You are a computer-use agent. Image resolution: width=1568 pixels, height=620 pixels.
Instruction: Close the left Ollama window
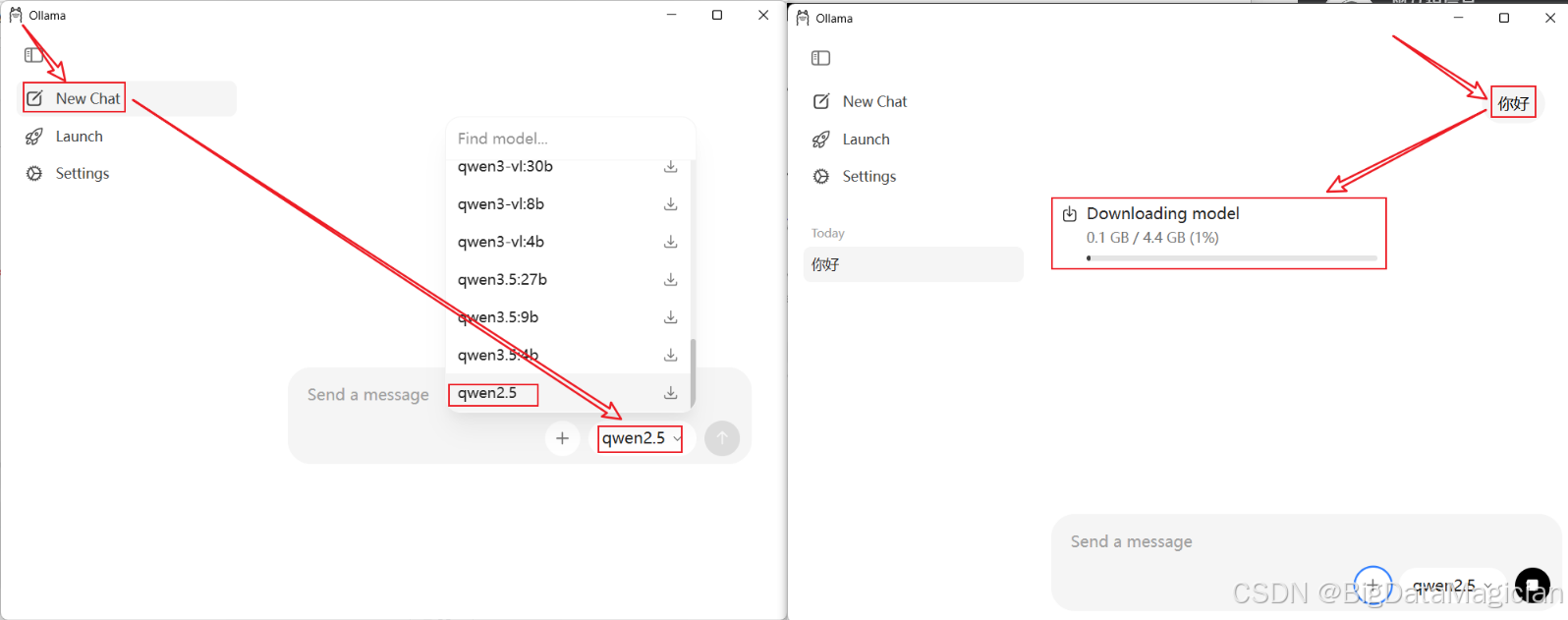click(763, 15)
